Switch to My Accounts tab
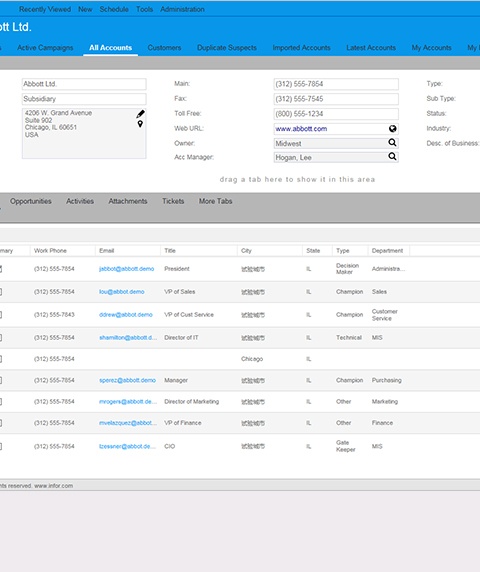Image resolution: width=480 pixels, height=572 pixels. pyautogui.click(x=431, y=48)
